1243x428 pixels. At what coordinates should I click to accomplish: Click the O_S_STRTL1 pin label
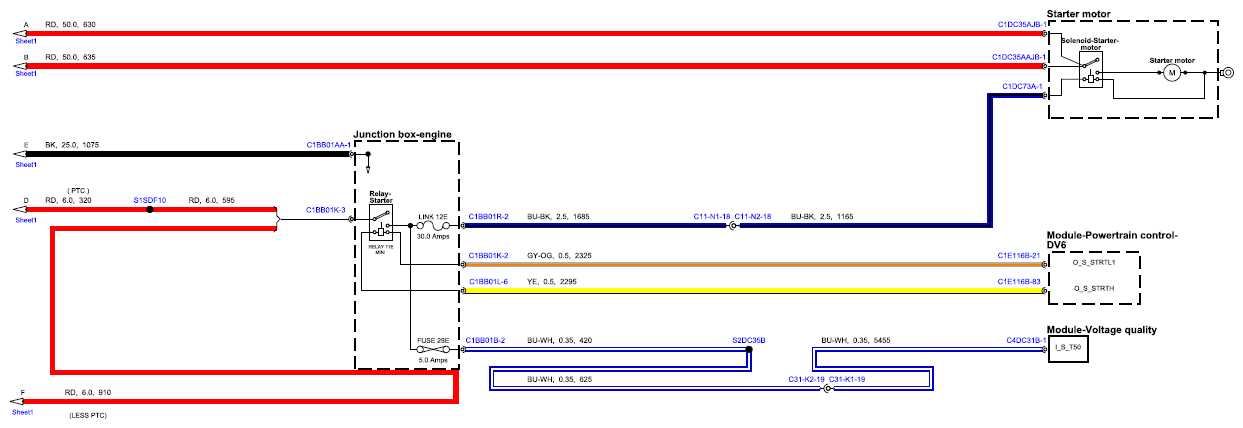[x=1094, y=262]
